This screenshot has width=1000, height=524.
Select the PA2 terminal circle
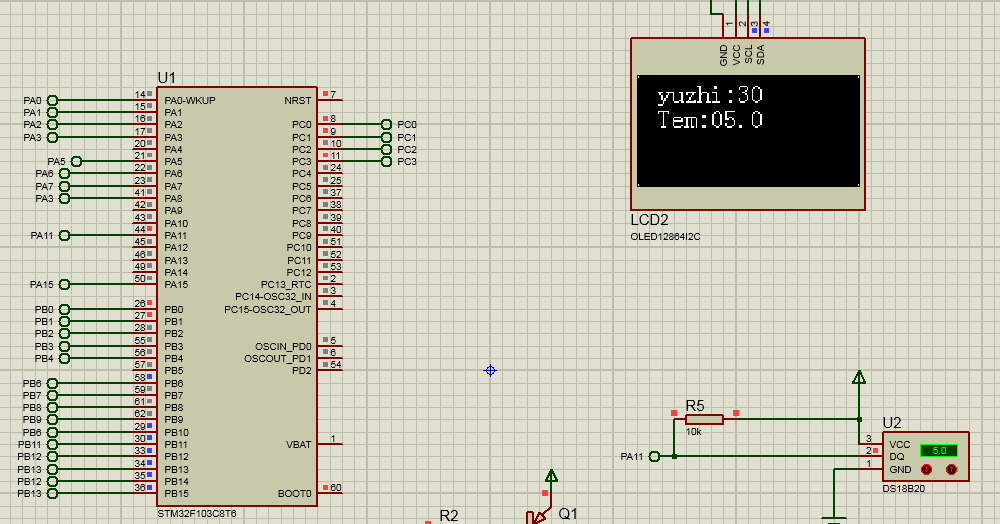coord(52,125)
